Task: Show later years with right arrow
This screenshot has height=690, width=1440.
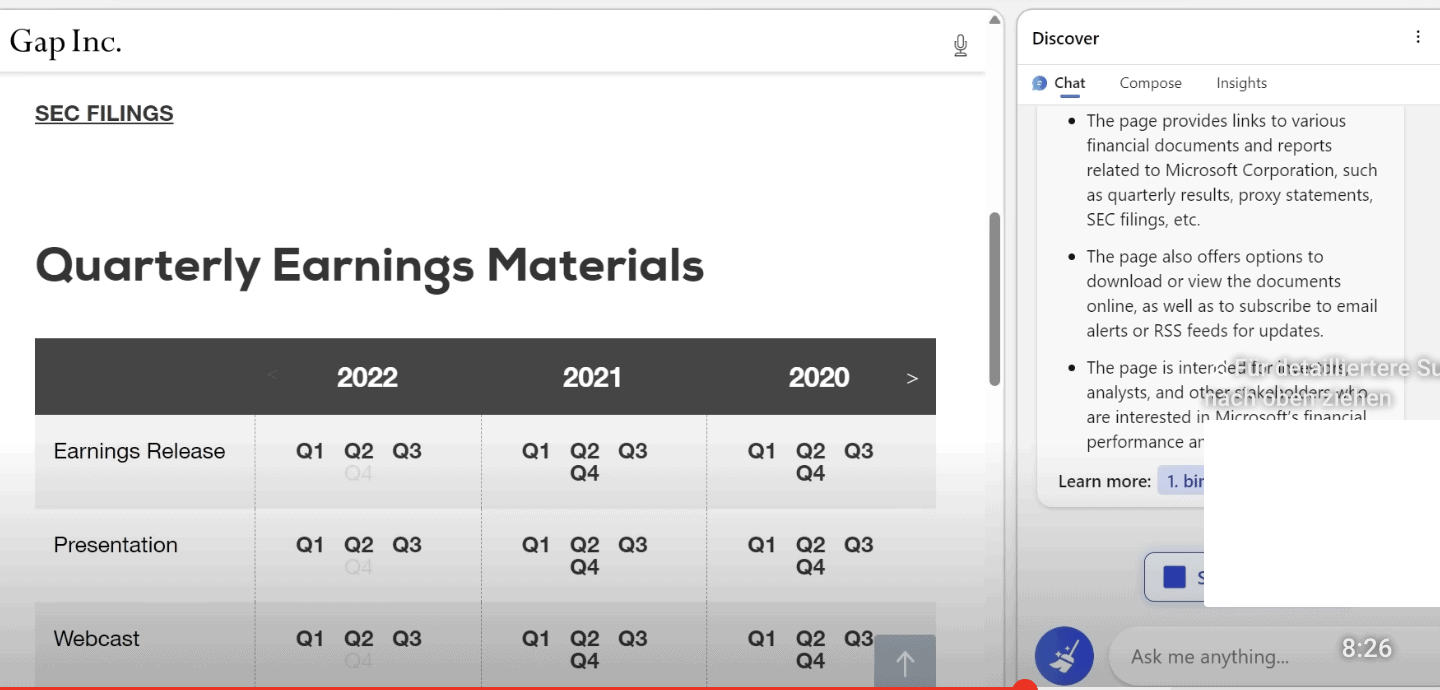Action: 911,378
